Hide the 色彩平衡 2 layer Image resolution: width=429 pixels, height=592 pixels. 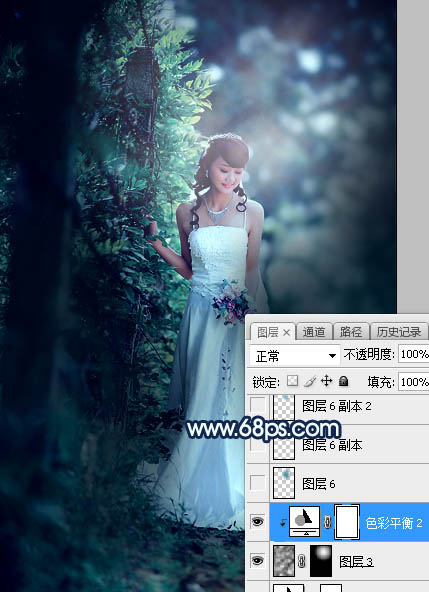click(x=258, y=522)
